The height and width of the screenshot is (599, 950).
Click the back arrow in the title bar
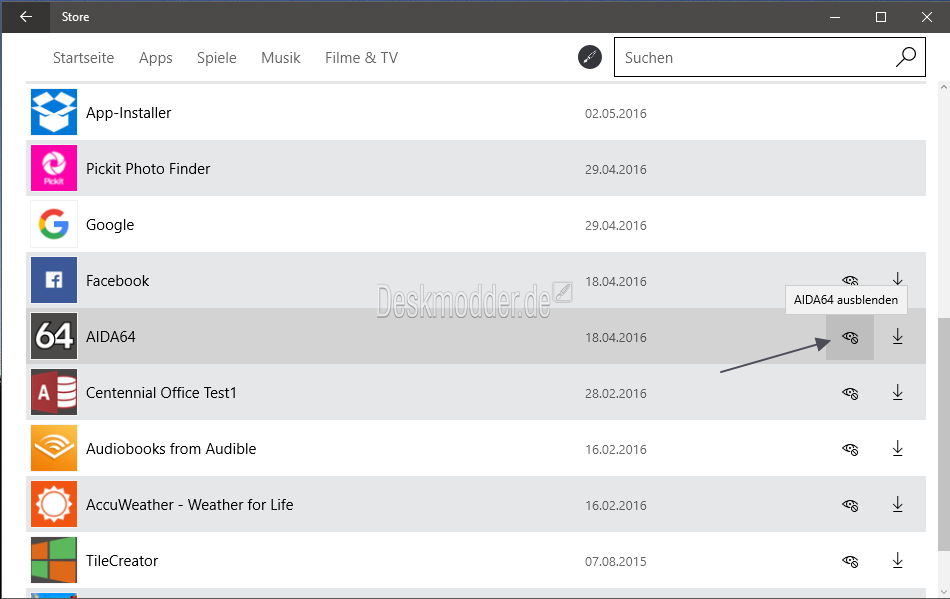[25, 16]
